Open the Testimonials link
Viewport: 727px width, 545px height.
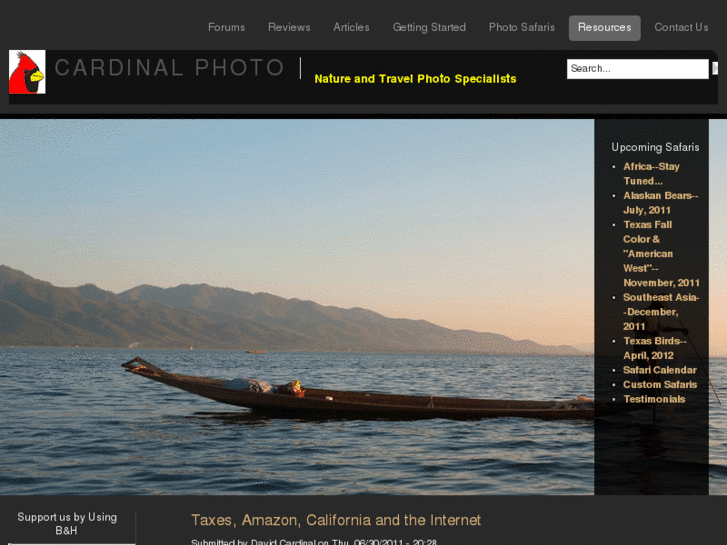pyautogui.click(x=654, y=399)
